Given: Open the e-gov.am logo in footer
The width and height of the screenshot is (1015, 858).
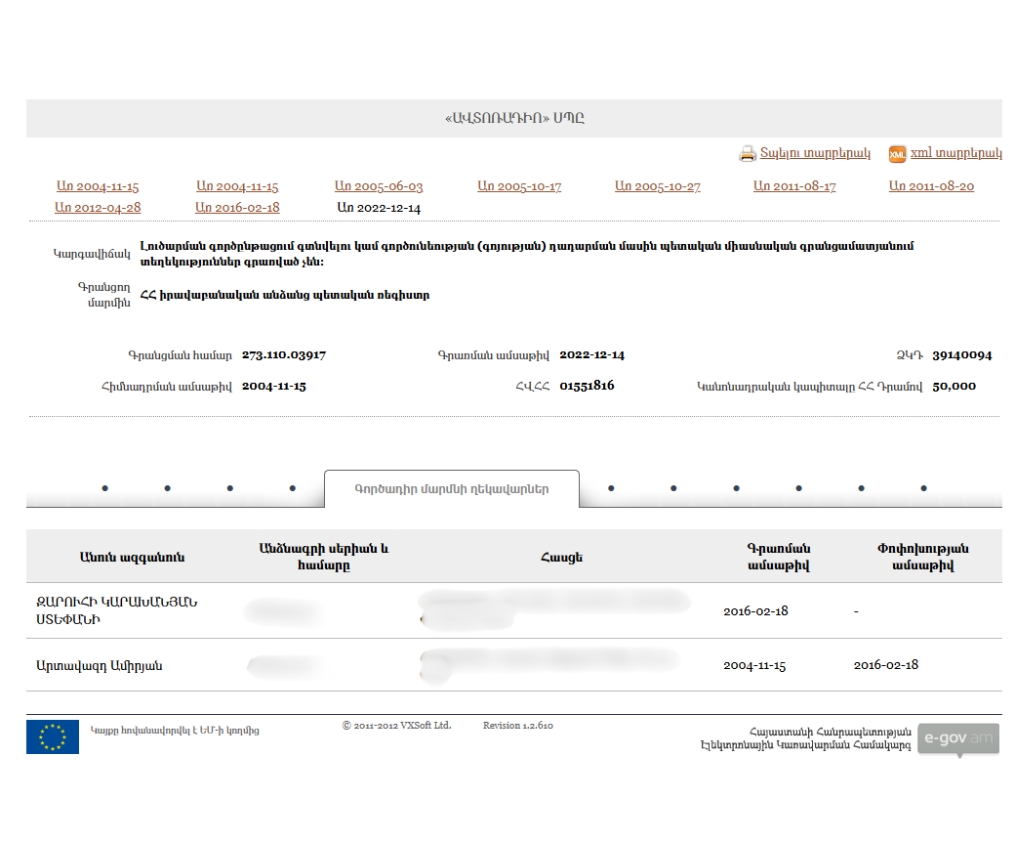Looking at the screenshot, I should click(x=957, y=739).
